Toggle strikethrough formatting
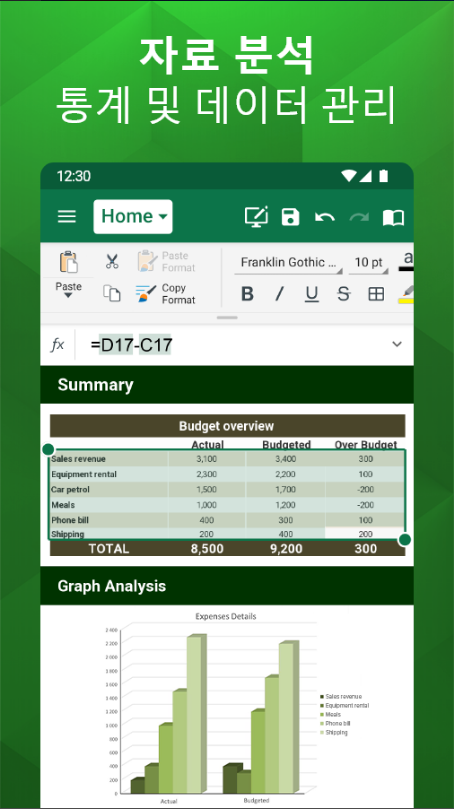 [x=344, y=294]
